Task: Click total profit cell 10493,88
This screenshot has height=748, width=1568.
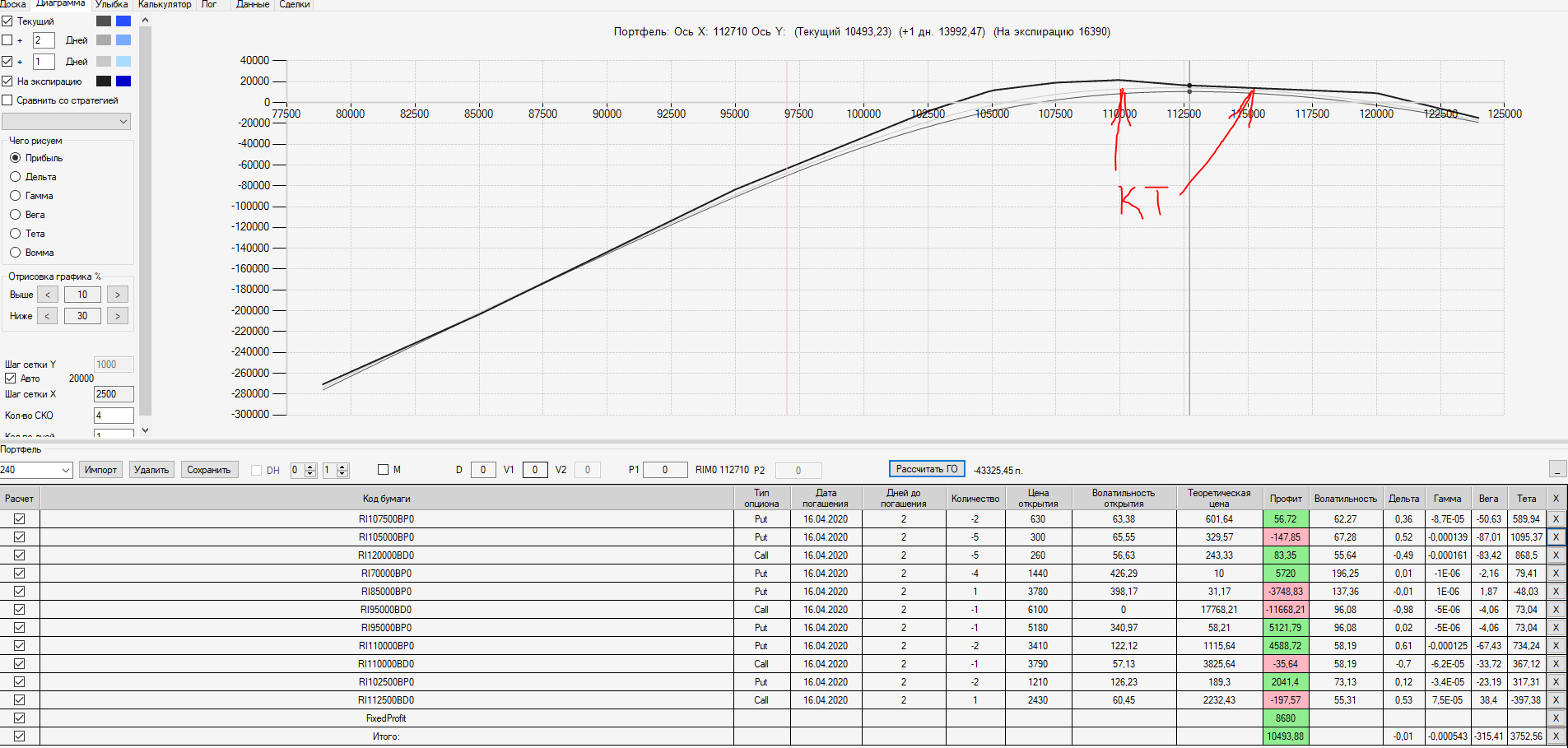Action: click(1286, 736)
